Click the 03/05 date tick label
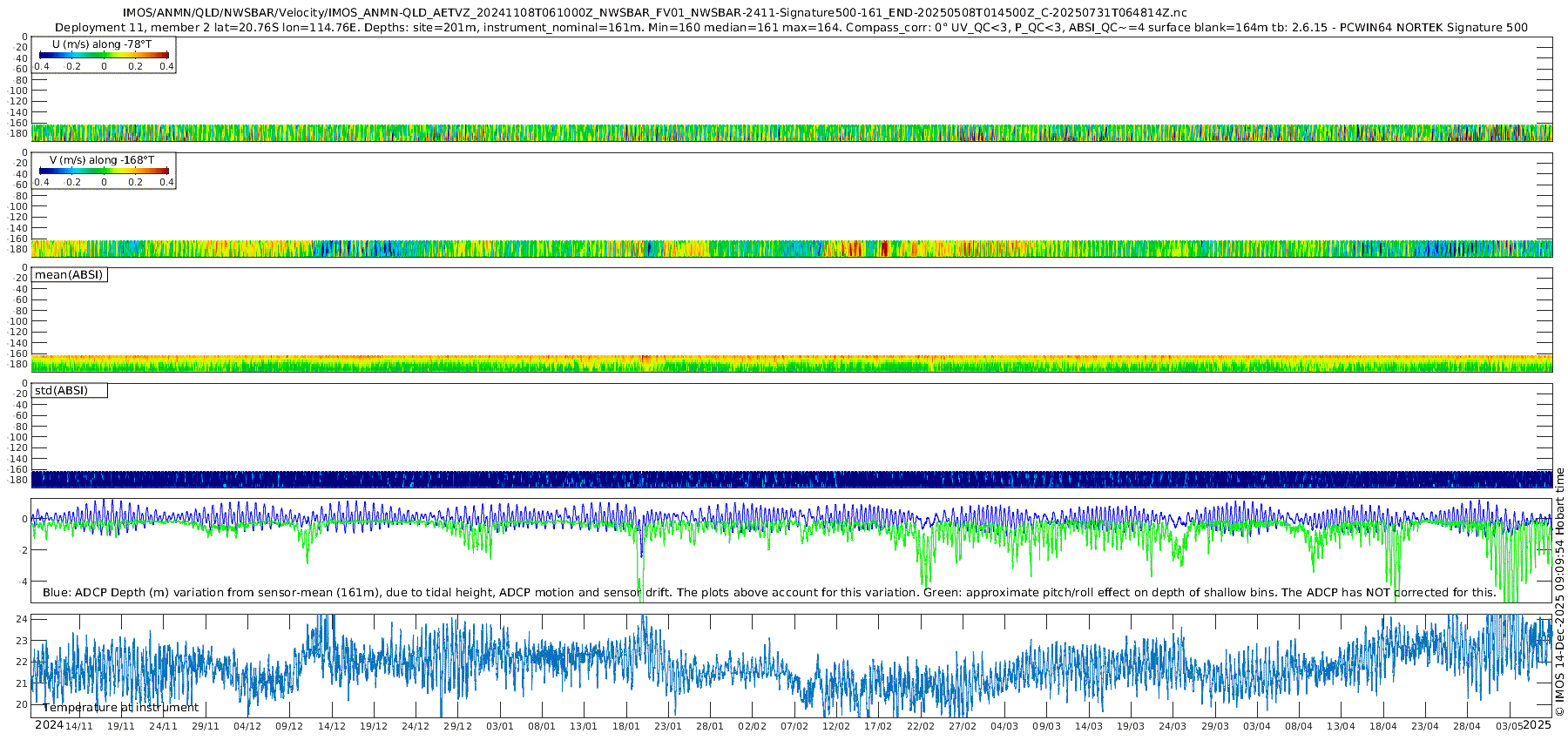This screenshot has height=740, width=1568. [x=1510, y=727]
